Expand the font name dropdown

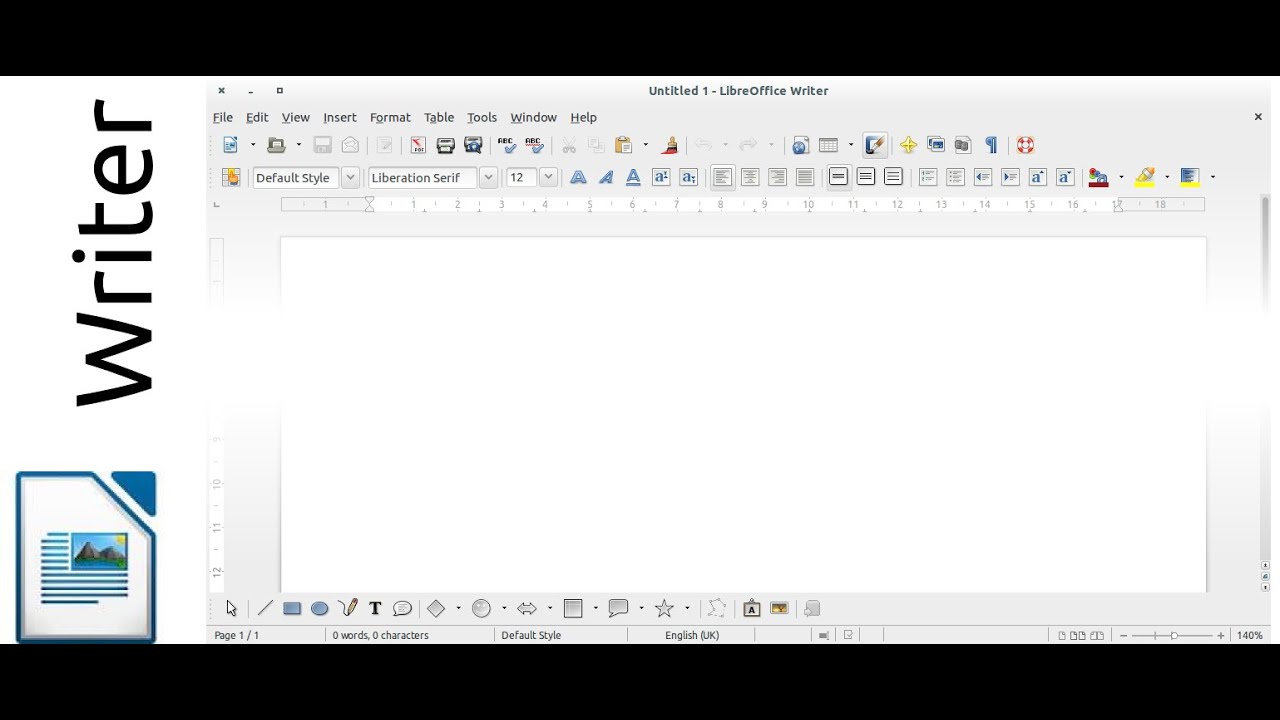[x=488, y=177]
